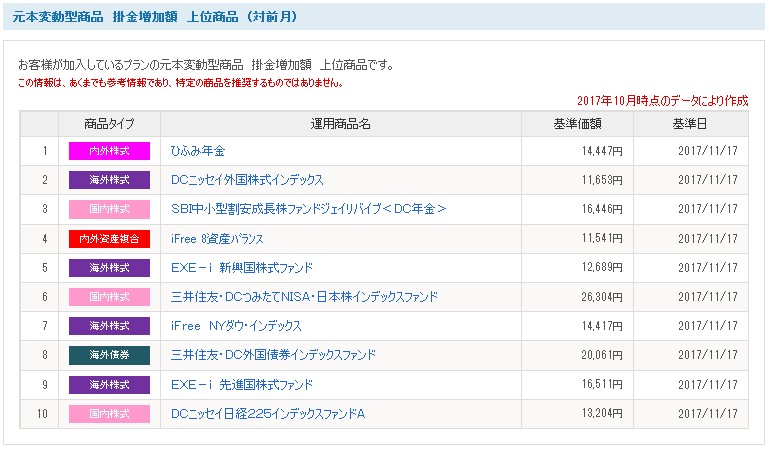Click the magenta 内外株式 badge in row 1

109,151
